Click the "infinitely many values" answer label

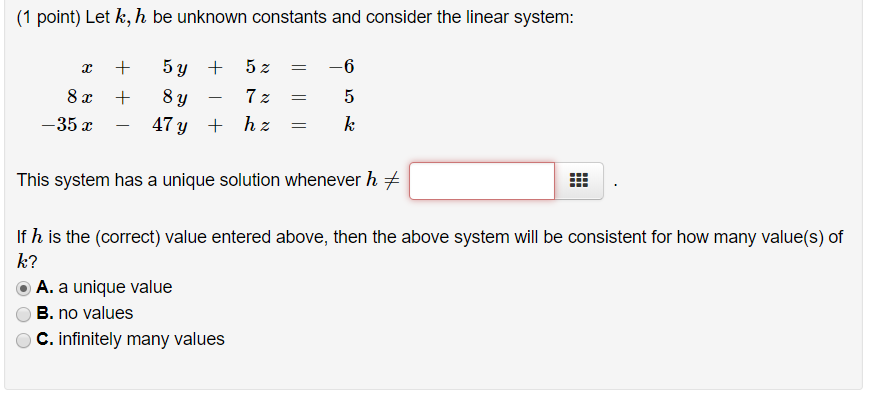pos(141,340)
